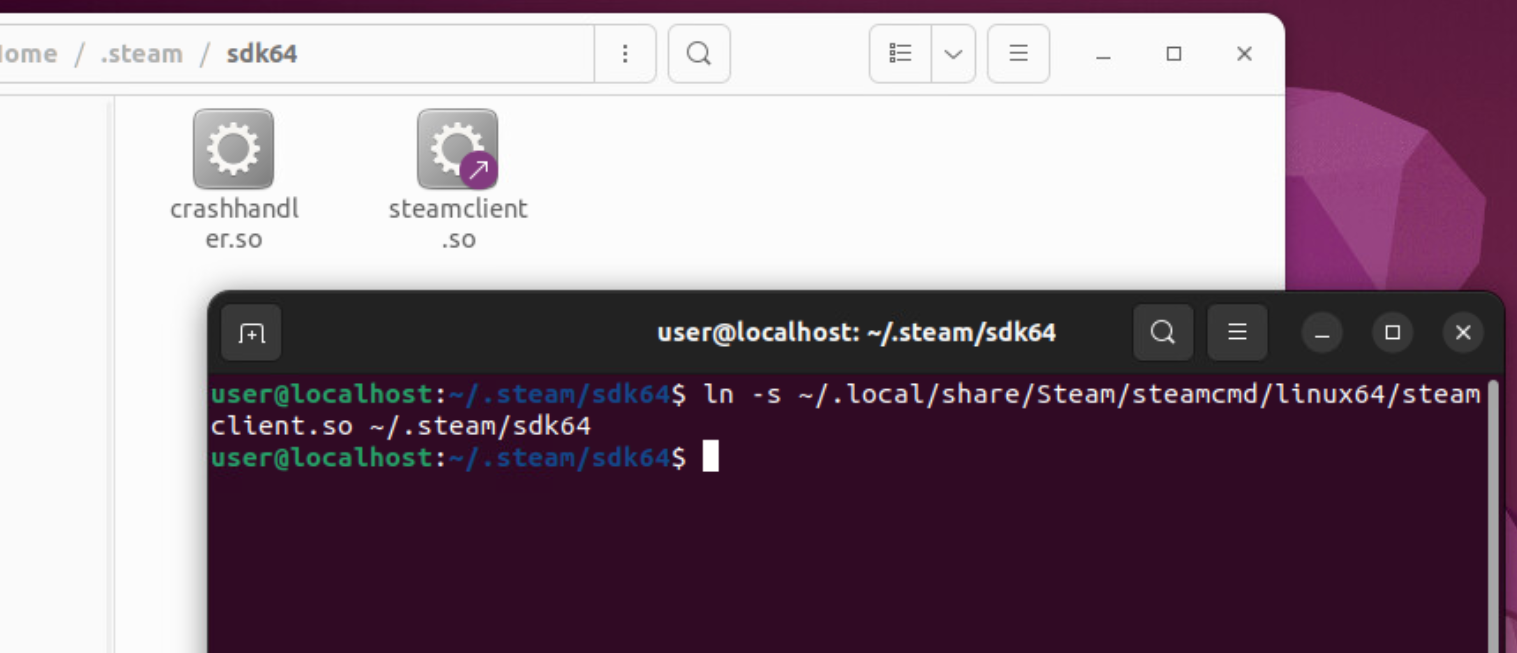Screen dimensions: 1517x653
Task: Open the Files hamburger main menu
Action: pyautogui.click(x=1018, y=53)
